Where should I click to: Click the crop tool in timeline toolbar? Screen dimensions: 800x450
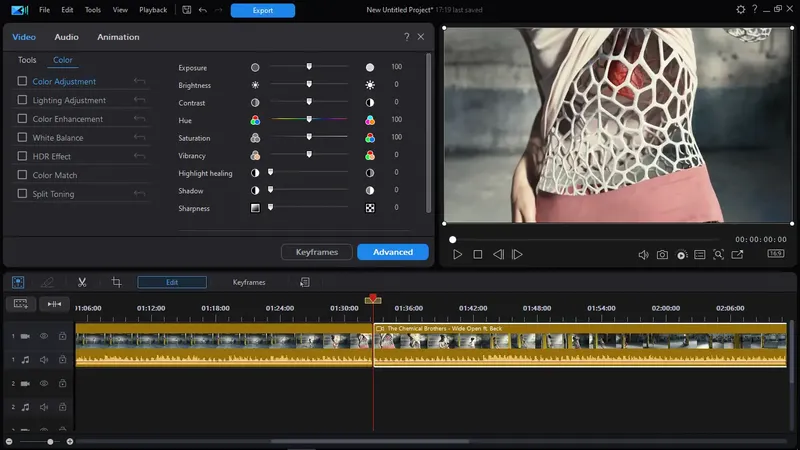point(116,283)
